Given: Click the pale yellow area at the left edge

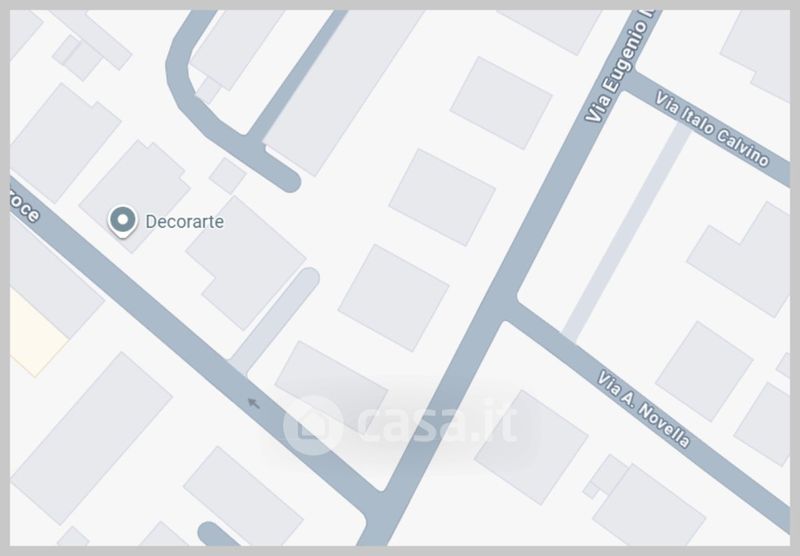Looking at the screenshot, I should [35, 333].
